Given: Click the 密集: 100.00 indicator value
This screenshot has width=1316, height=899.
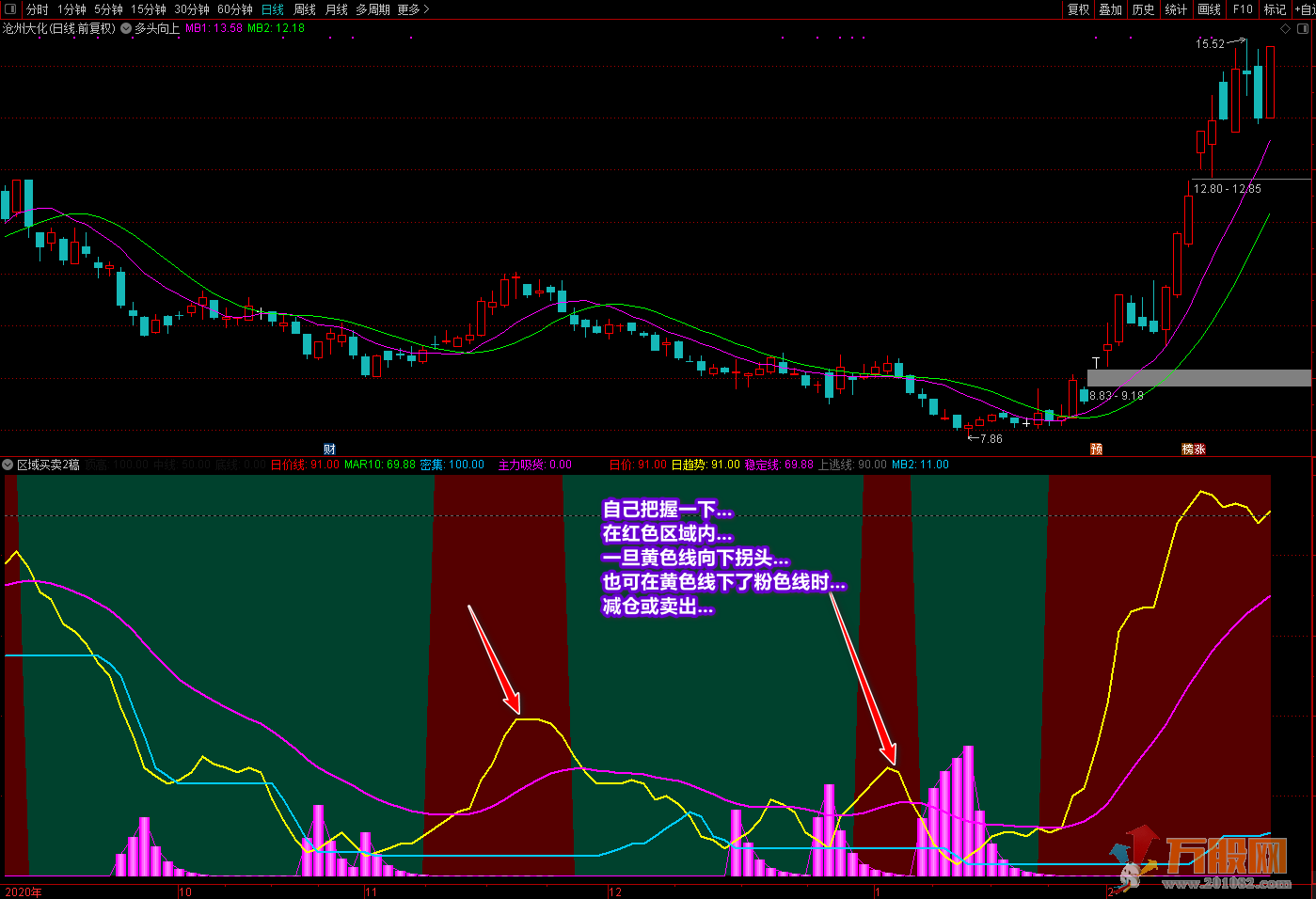Looking at the screenshot, I should click(x=452, y=465).
